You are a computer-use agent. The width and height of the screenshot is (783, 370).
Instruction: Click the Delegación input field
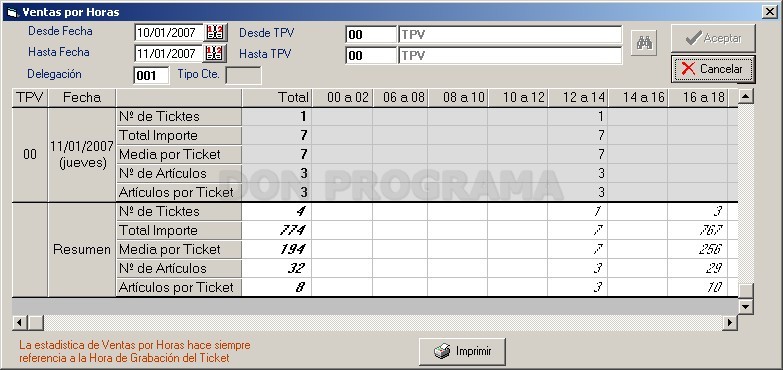coord(152,75)
